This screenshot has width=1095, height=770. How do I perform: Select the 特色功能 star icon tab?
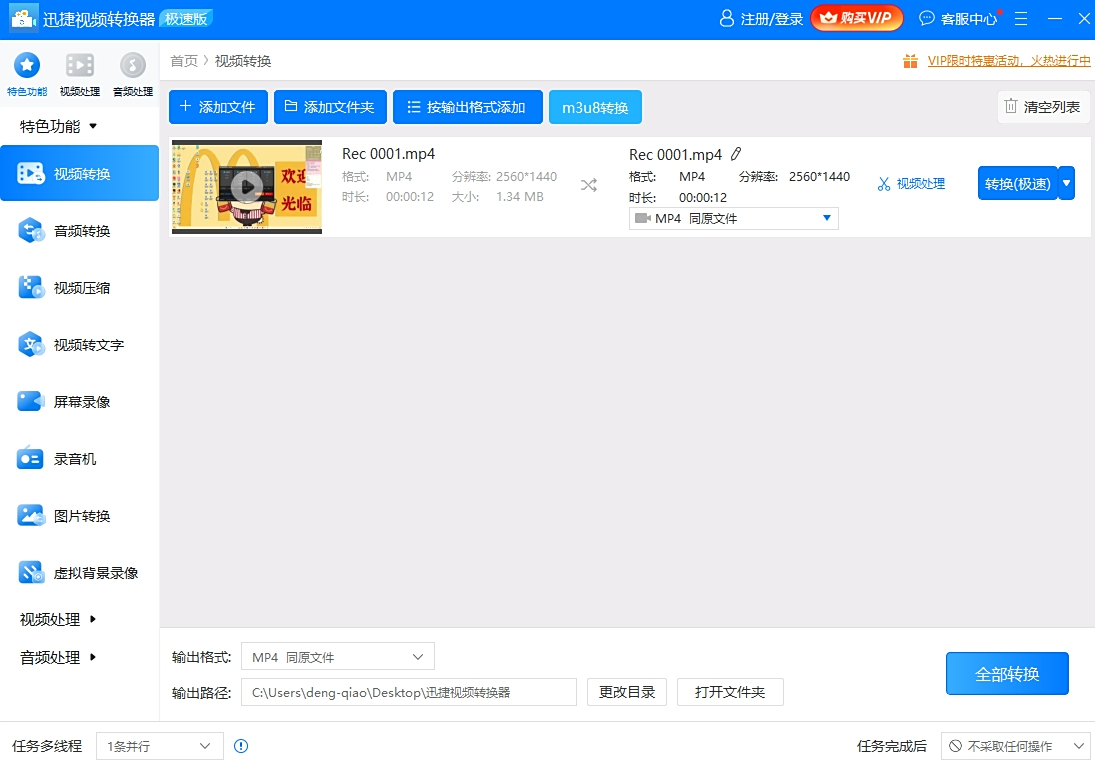click(27, 73)
